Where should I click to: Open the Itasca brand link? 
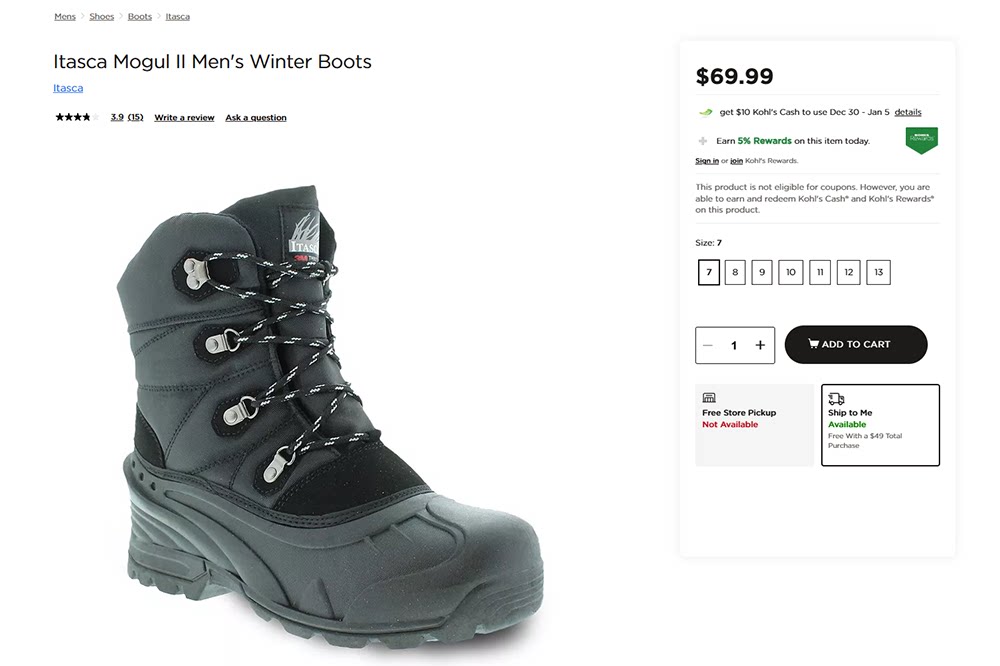coord(68,88)
